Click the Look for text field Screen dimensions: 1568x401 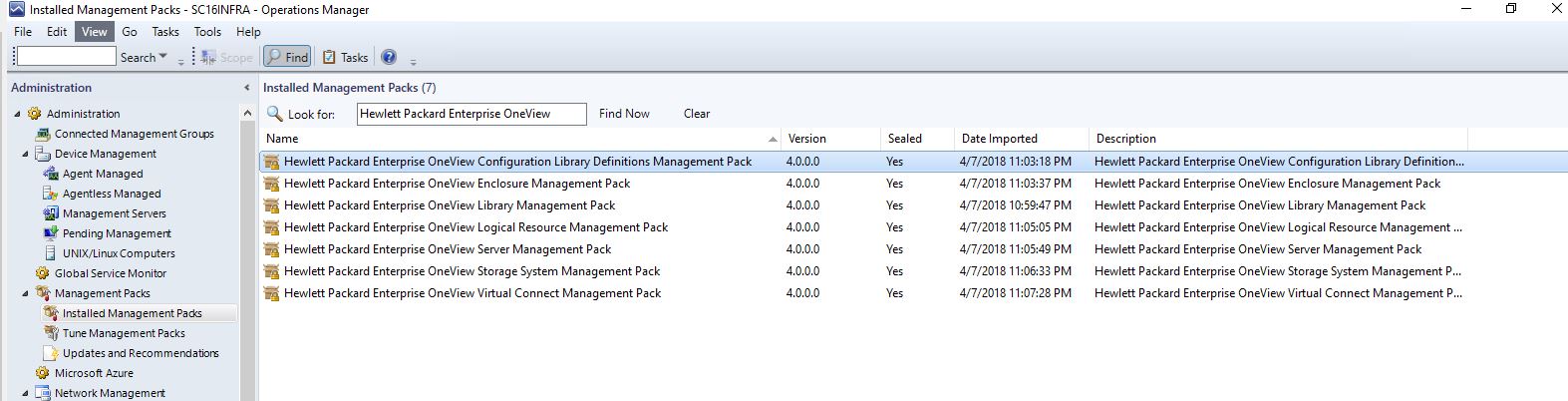coord(471,114)
